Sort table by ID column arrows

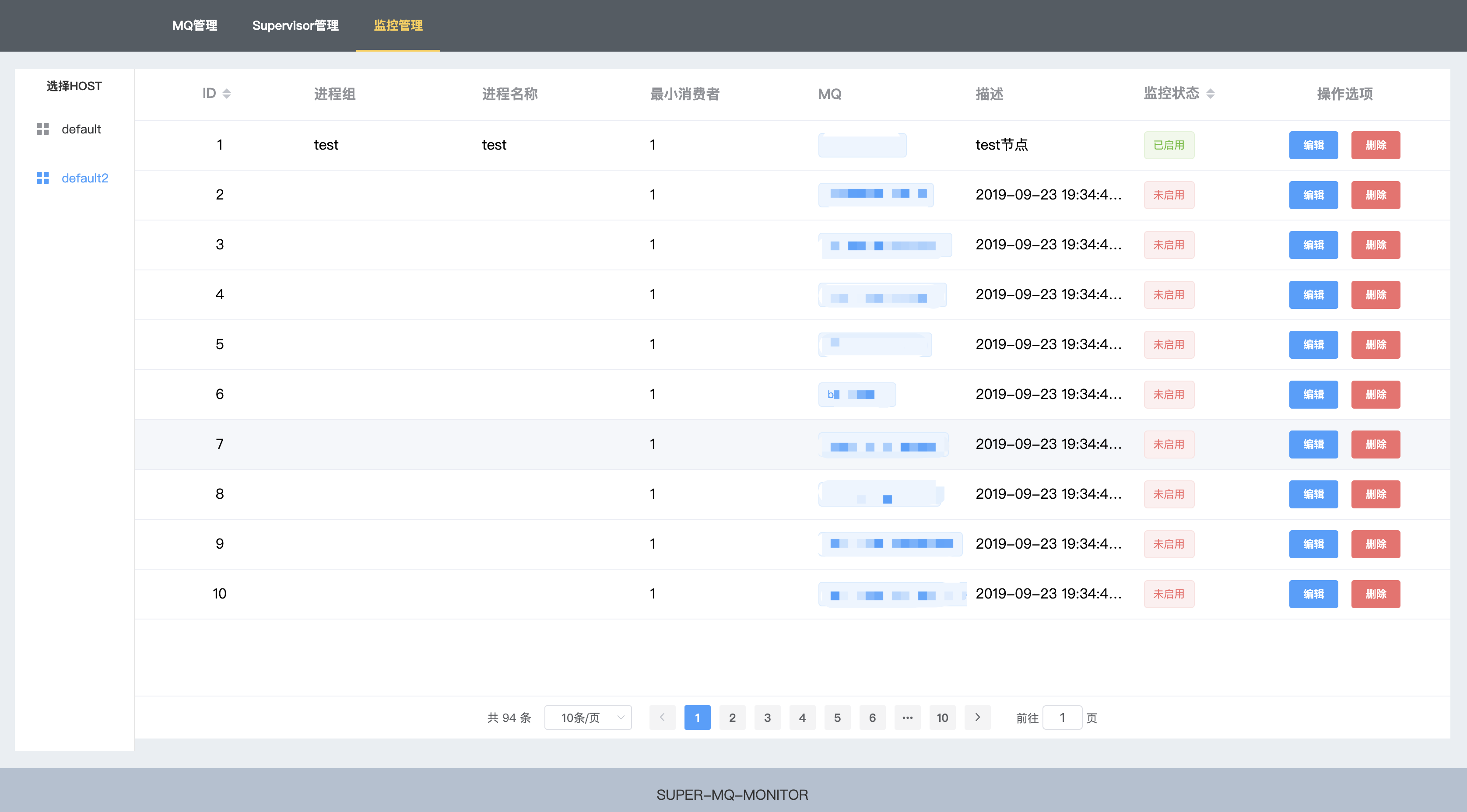227,94
